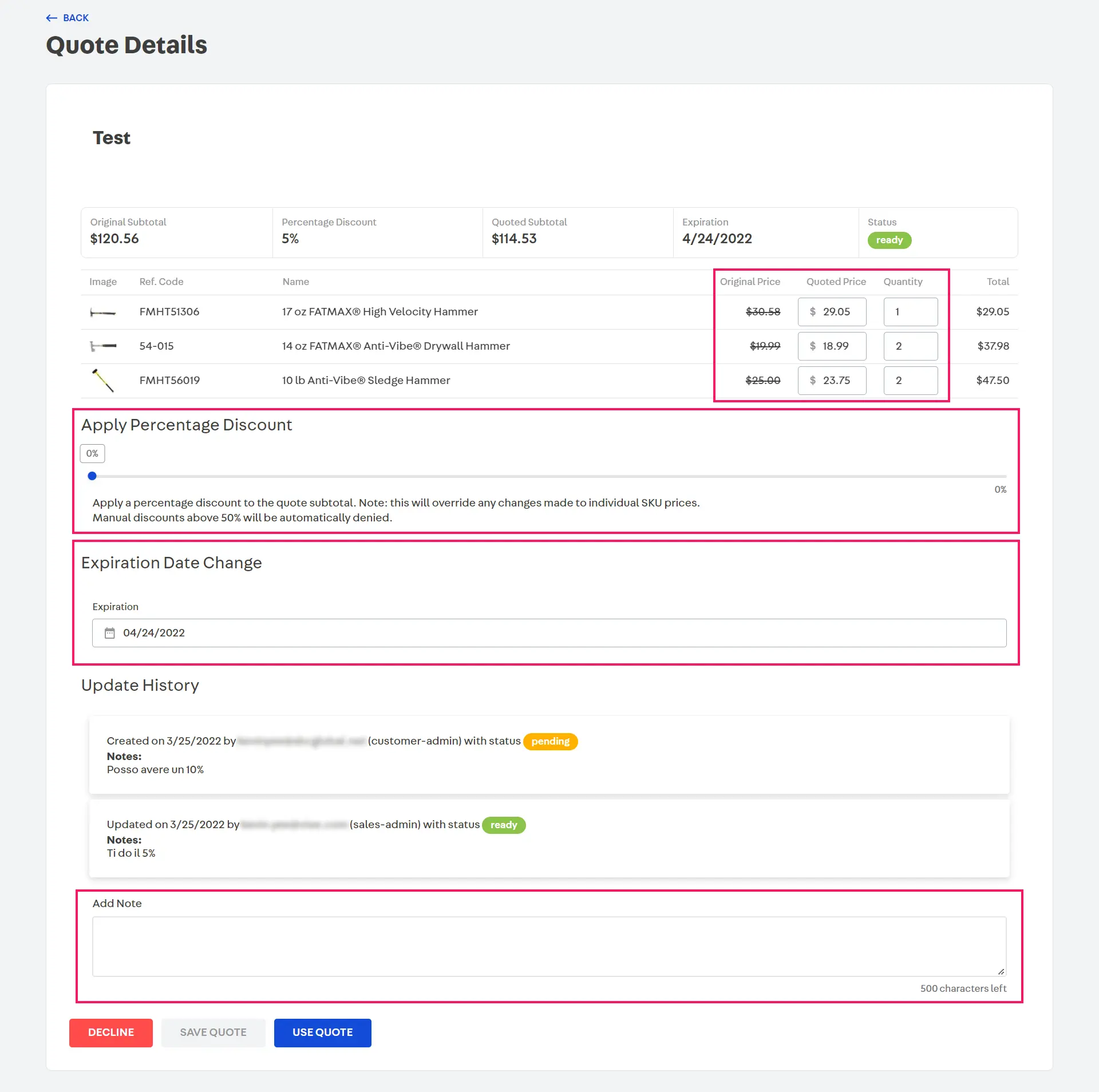Edit quoted price 18.99 field
Image resolution: width=1099 pixels, height=1092 pixels.
click(836, 346)
